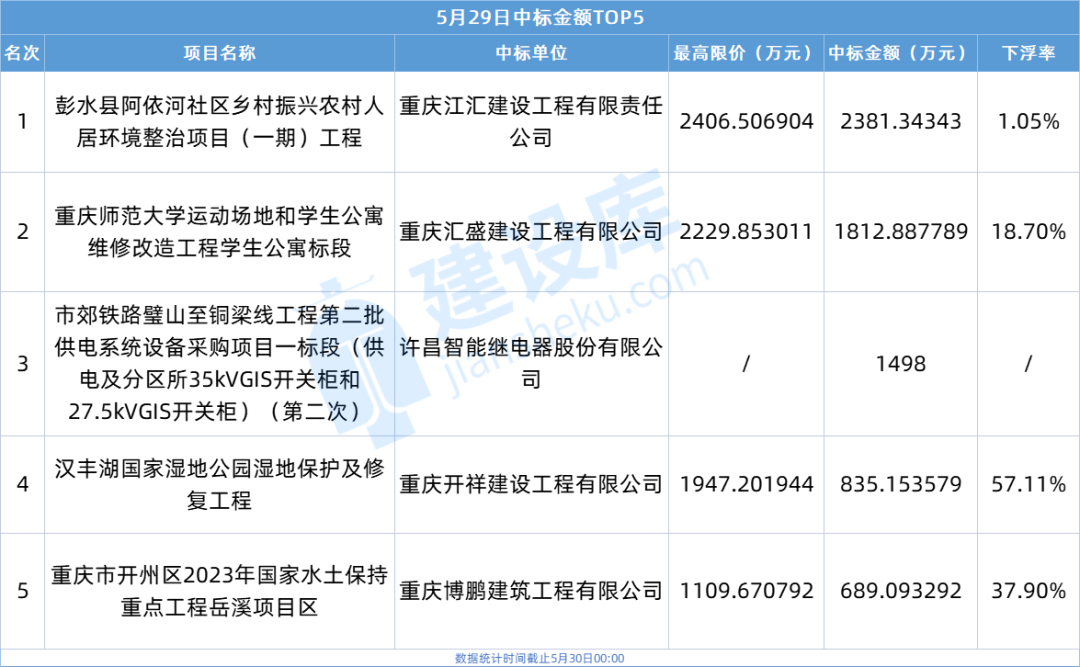Select the 1812.887789 bid amount cell
1080x667 pixels.
900,231
